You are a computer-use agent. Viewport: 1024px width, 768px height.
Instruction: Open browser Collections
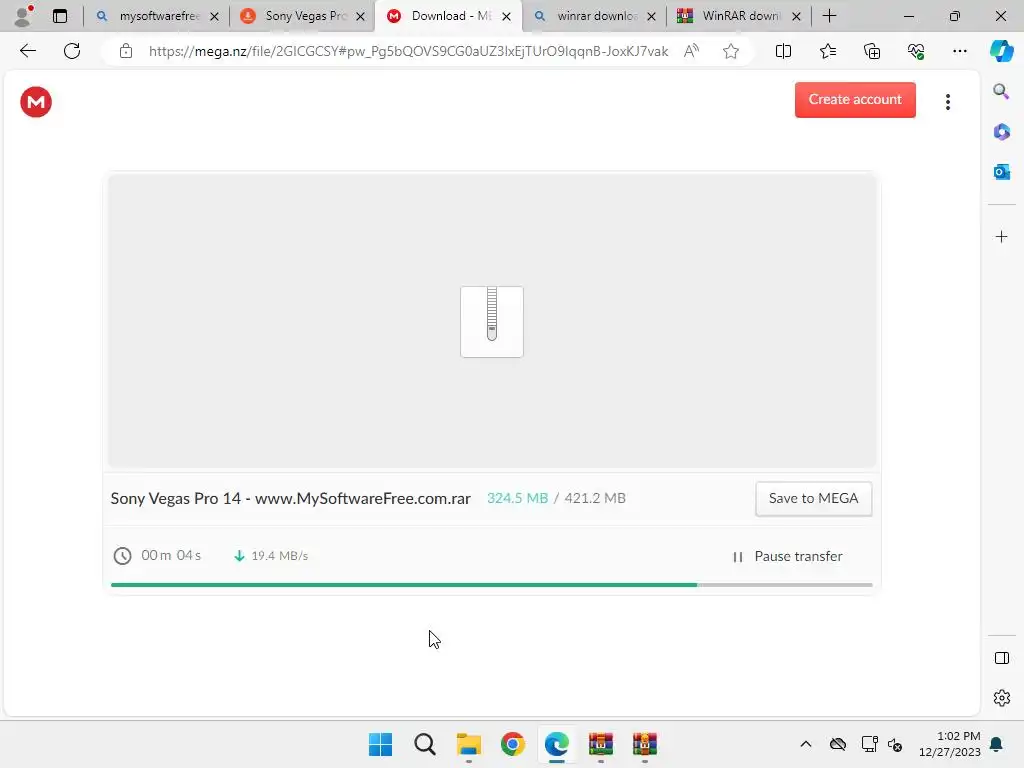coord(872,51)
